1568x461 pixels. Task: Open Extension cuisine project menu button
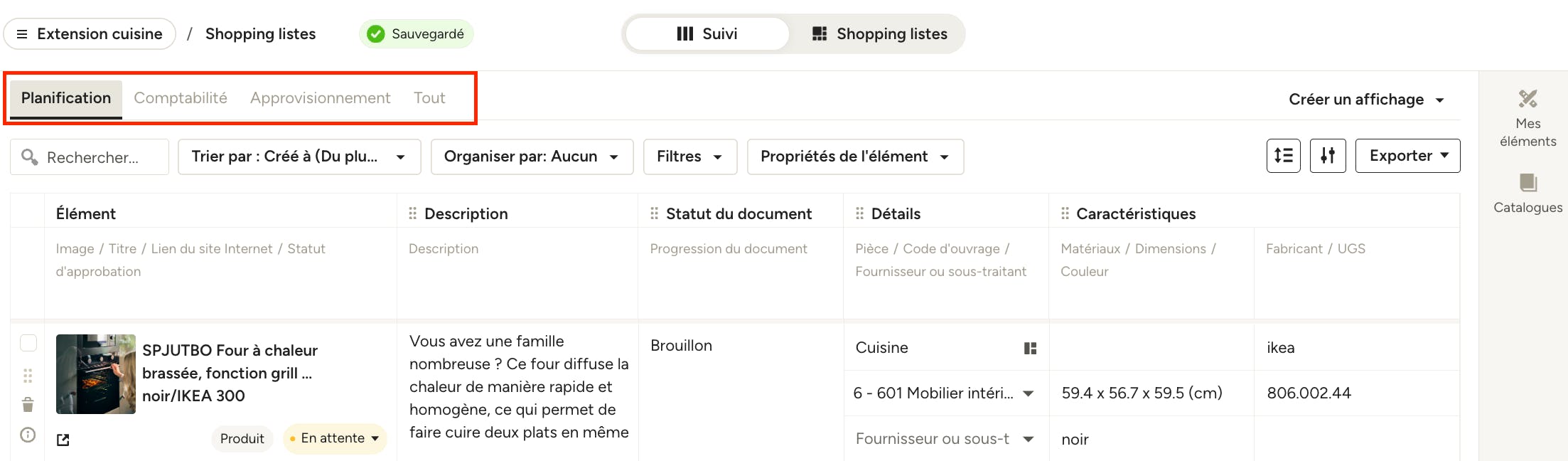[90, 34]
